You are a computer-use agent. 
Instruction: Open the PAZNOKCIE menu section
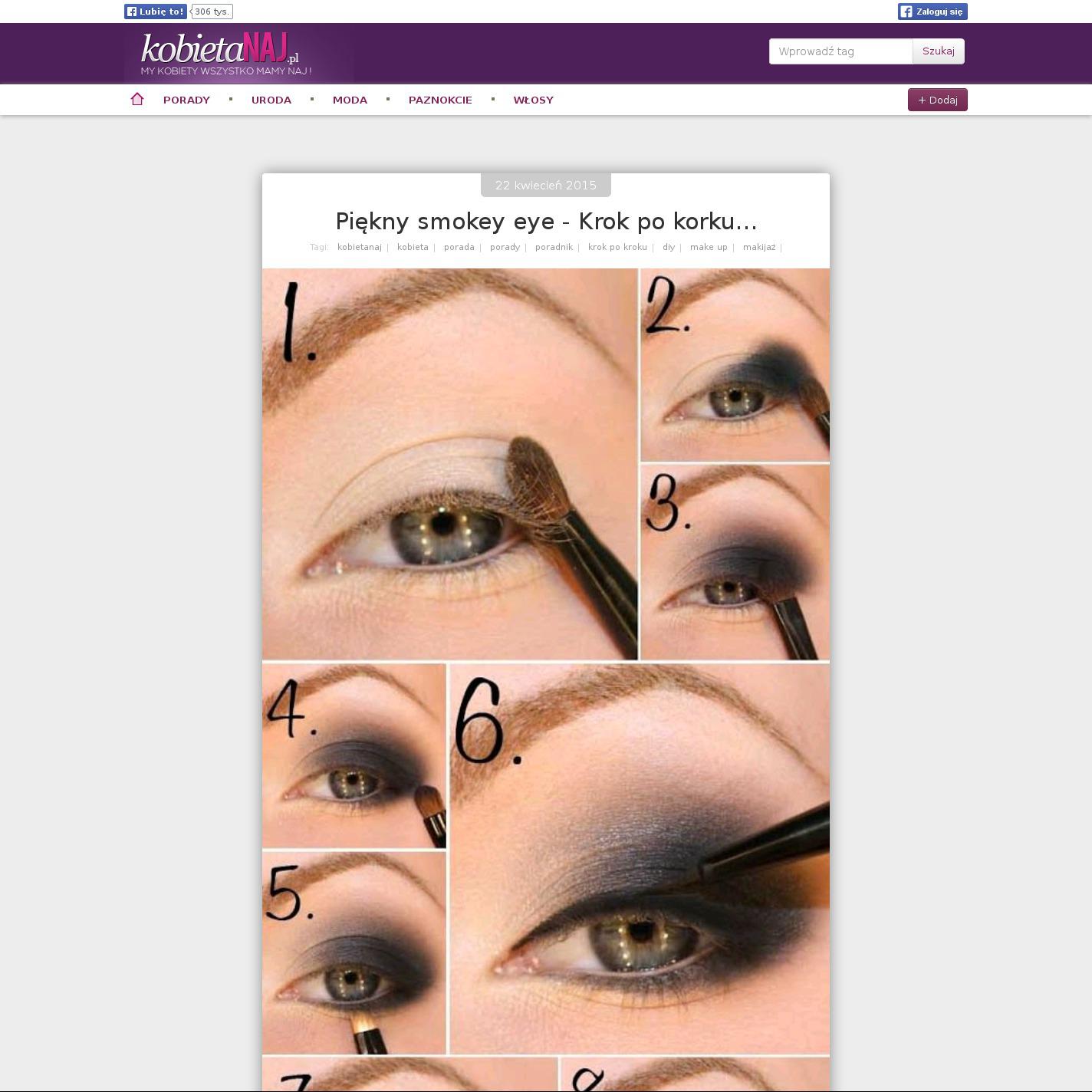440,100
